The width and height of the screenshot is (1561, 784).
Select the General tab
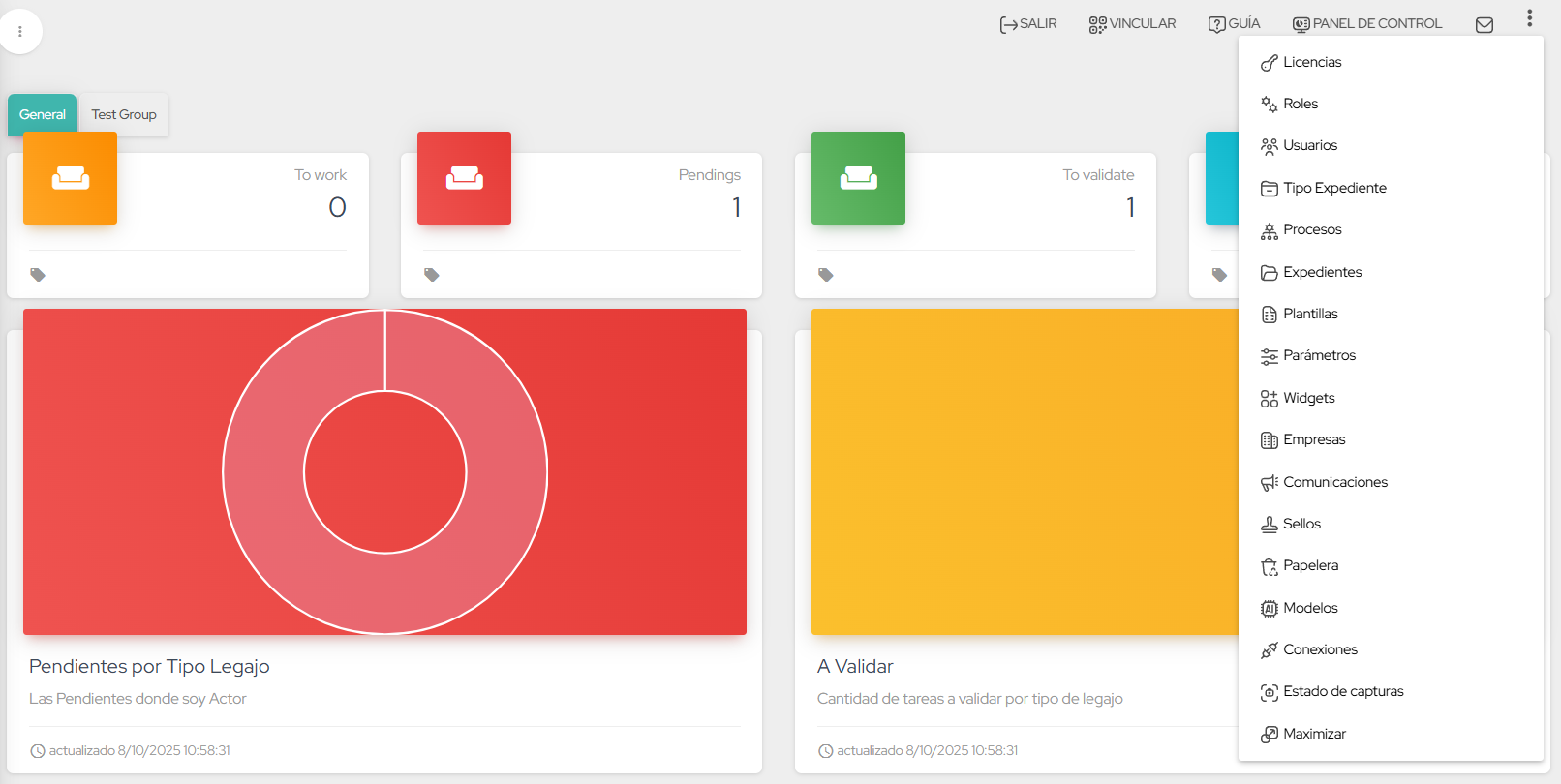[43, 115]
